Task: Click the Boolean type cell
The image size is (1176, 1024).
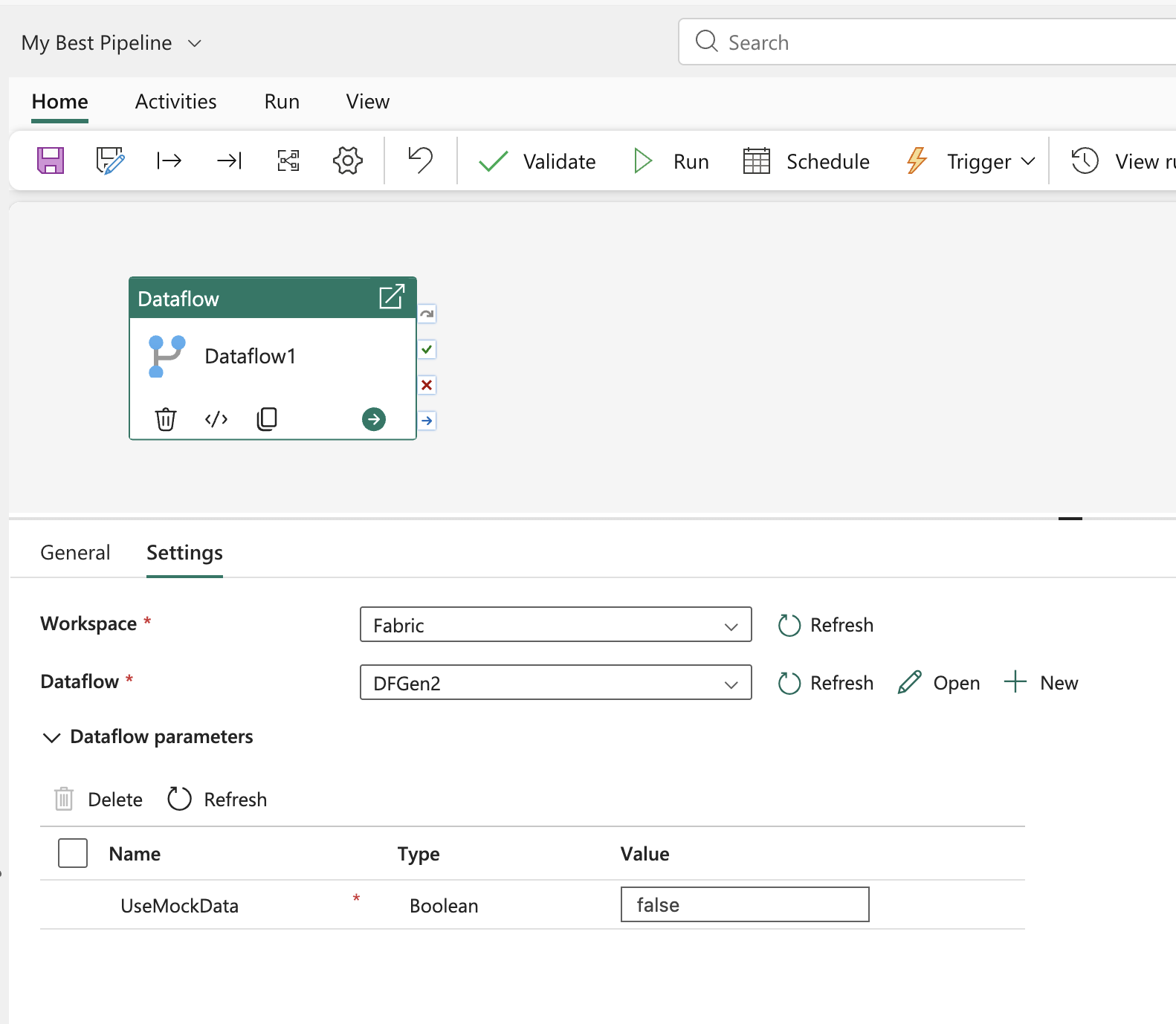Action: (444, 906)
